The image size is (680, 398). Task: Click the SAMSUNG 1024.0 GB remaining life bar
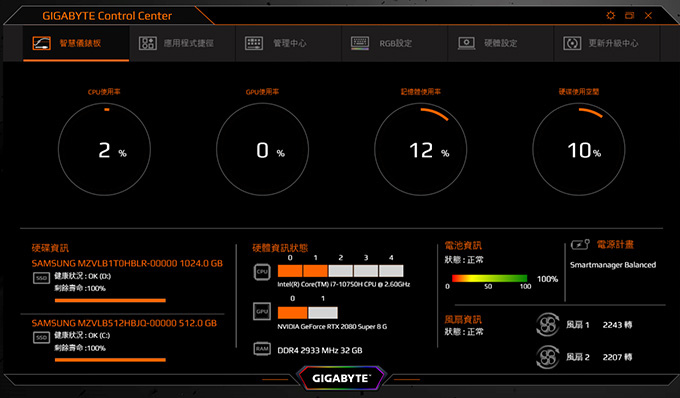click(x=110, y=300)
